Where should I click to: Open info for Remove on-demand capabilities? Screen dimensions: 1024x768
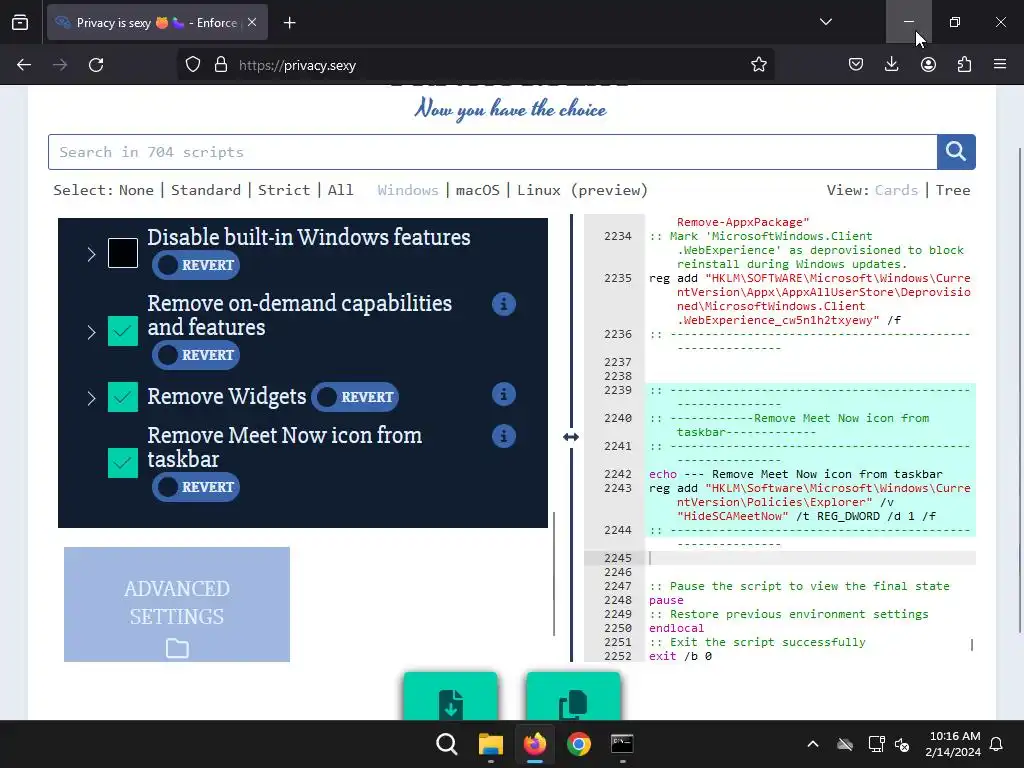pyautogui.click(x=504, y=304)
